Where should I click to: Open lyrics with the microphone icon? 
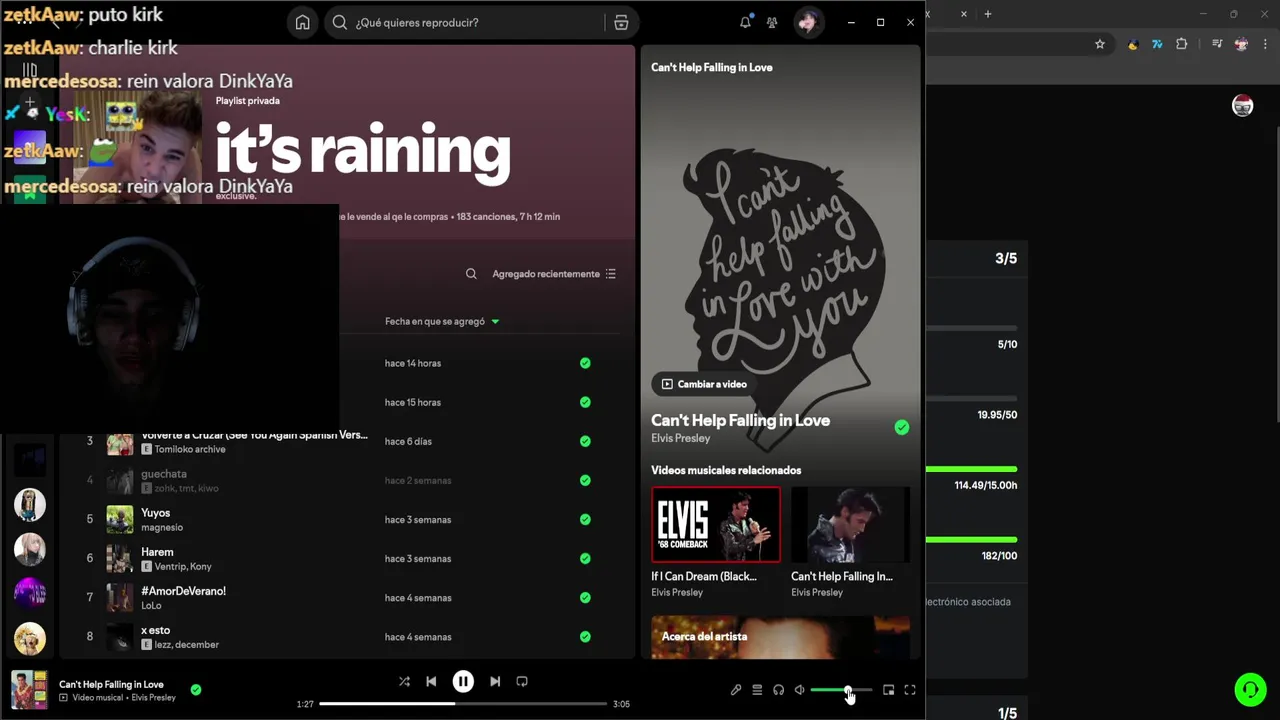click(x=736, y=690)
